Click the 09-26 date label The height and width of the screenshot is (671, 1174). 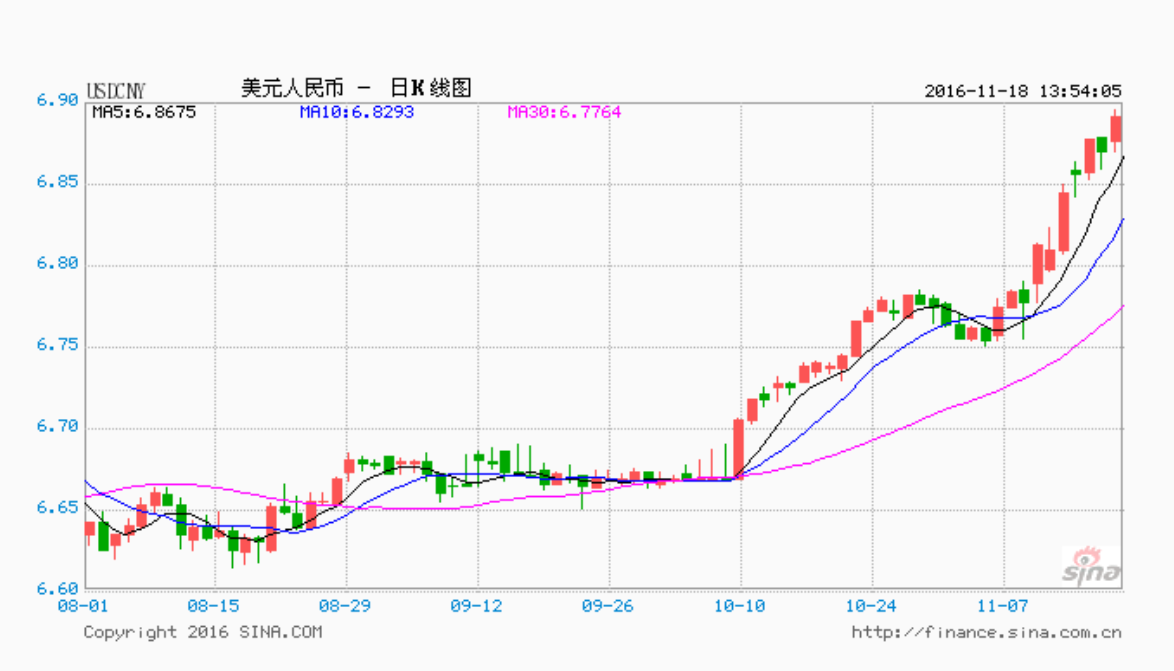point(607,606)
